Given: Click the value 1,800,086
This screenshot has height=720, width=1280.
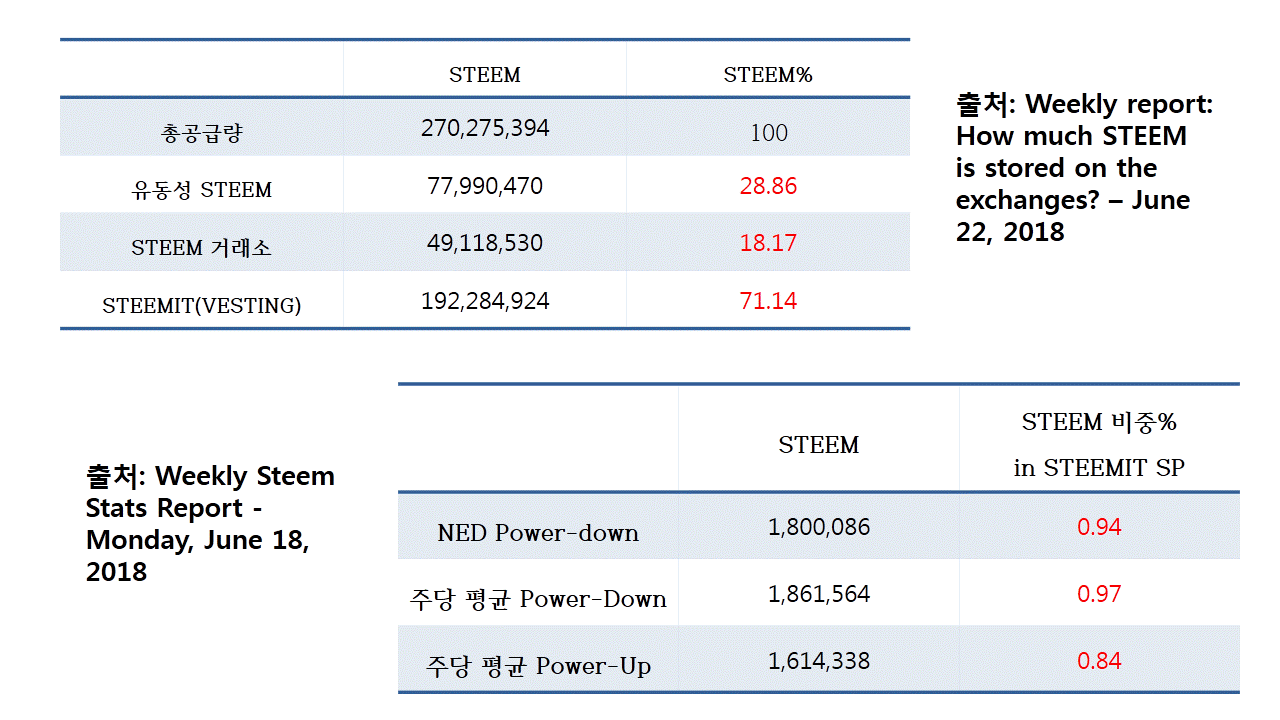Looking at the screenshot, I should click(819, 527).
